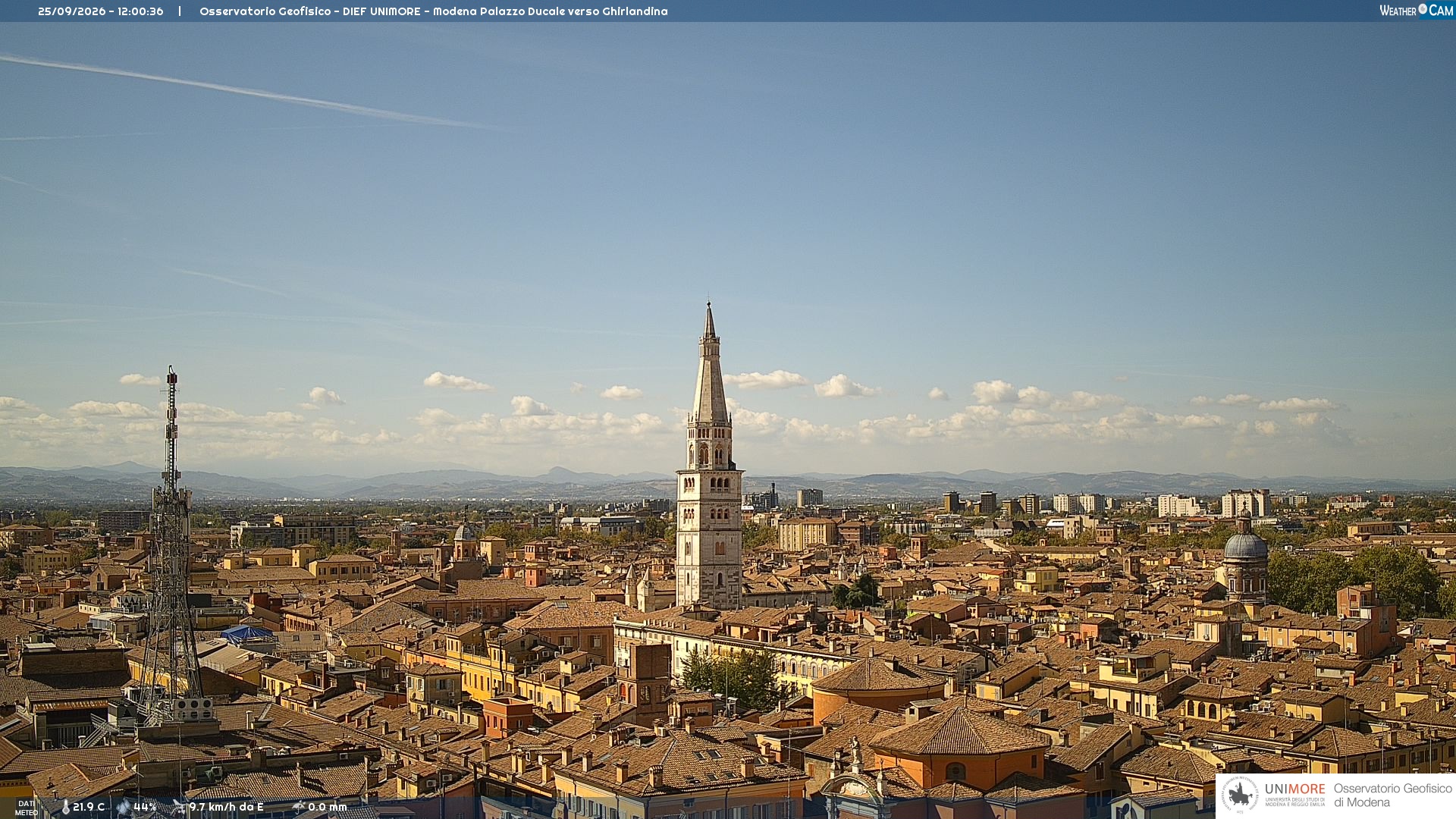Click the thermometer temperature icon
The image size is (1456, 819).
click(x=65, y=808)
